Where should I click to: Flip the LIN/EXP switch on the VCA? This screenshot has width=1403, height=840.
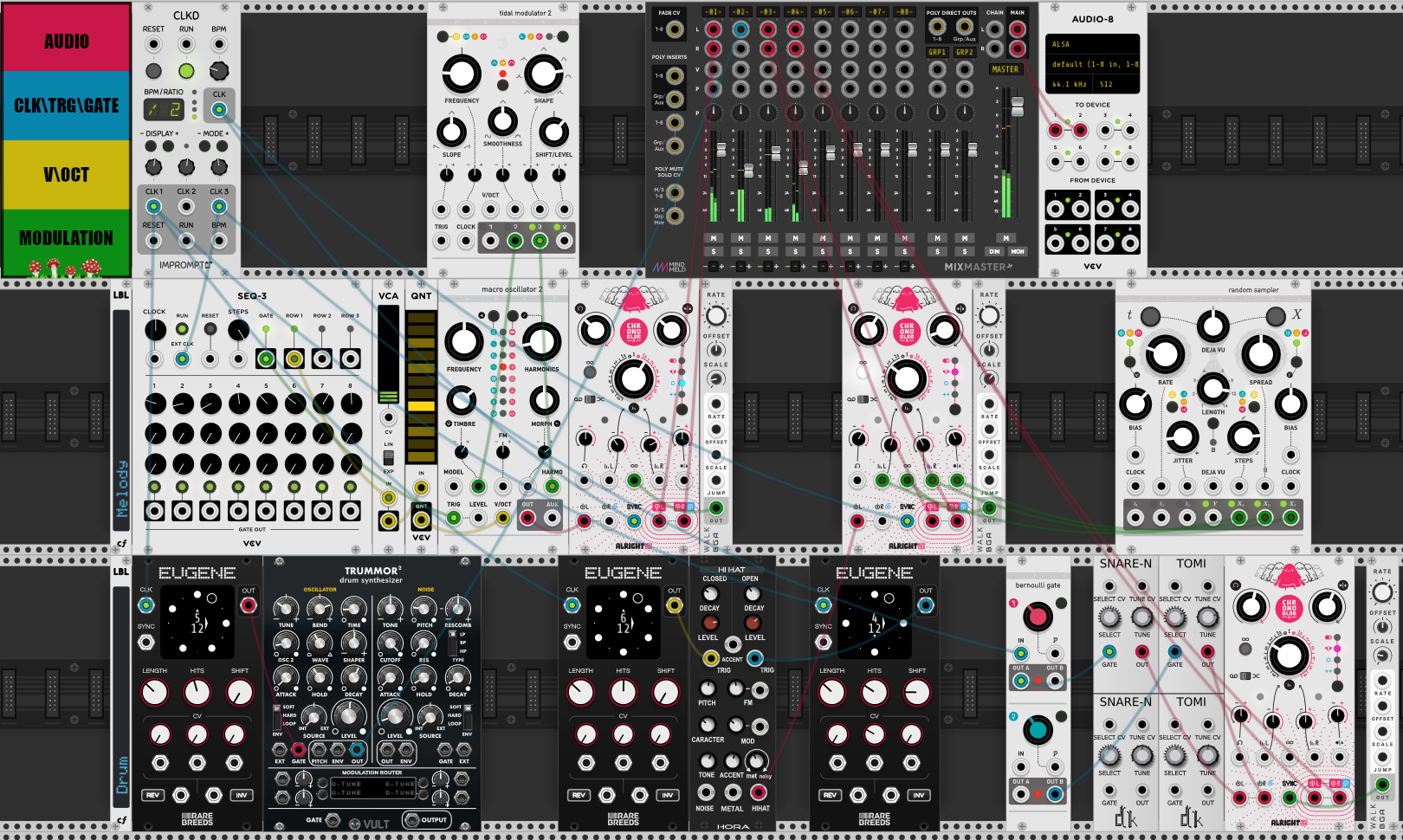coord(388,456)
